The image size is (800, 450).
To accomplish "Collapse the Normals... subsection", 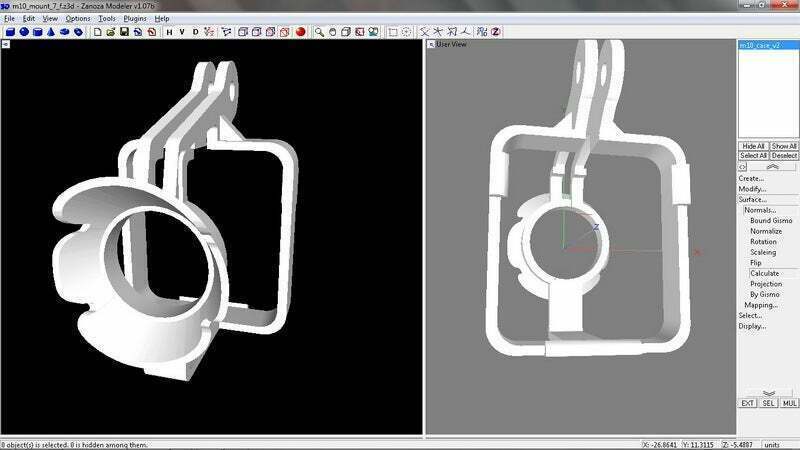I will (760, 210).
